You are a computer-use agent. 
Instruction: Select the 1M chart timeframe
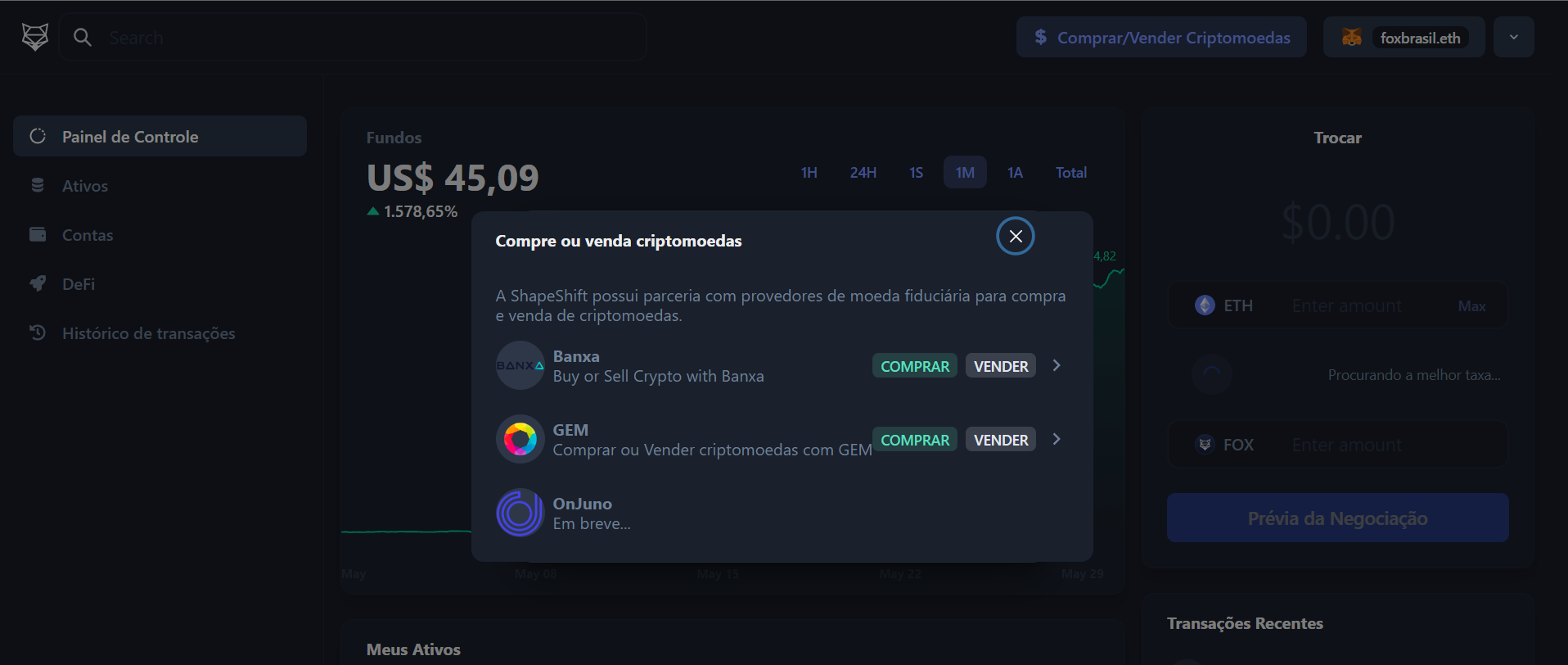point(965,173)
